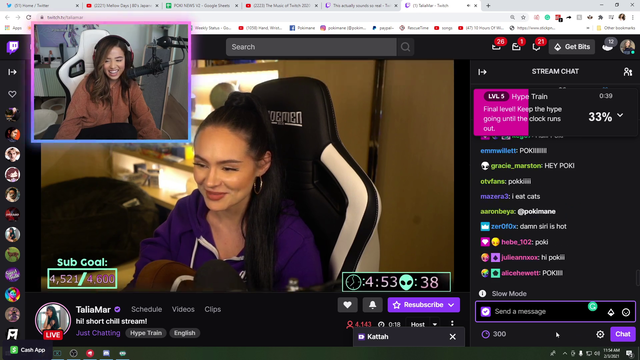Click the English language tag

[x=184, y=333]
